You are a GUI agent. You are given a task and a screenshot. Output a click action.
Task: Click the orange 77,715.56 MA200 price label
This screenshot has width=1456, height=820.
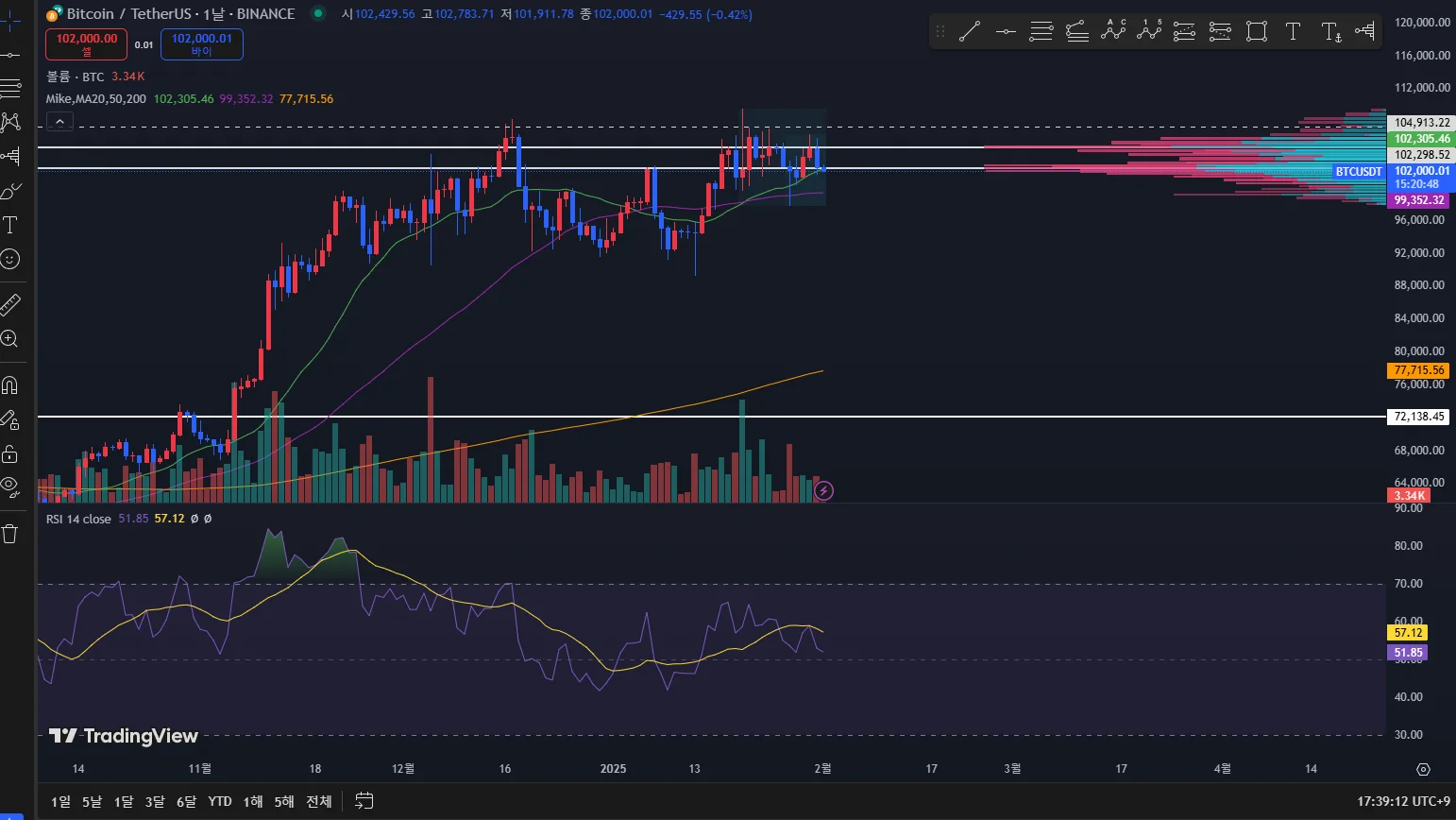tap(1419, 370)
